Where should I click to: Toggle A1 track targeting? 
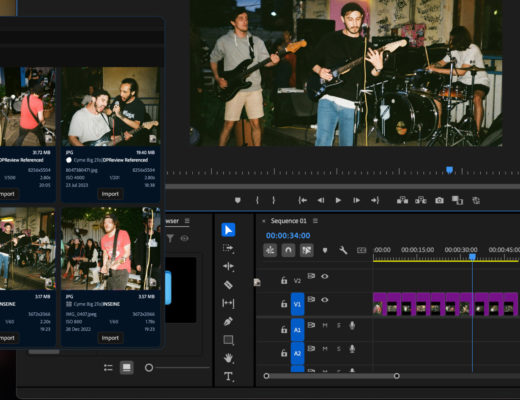pos(297,330)
